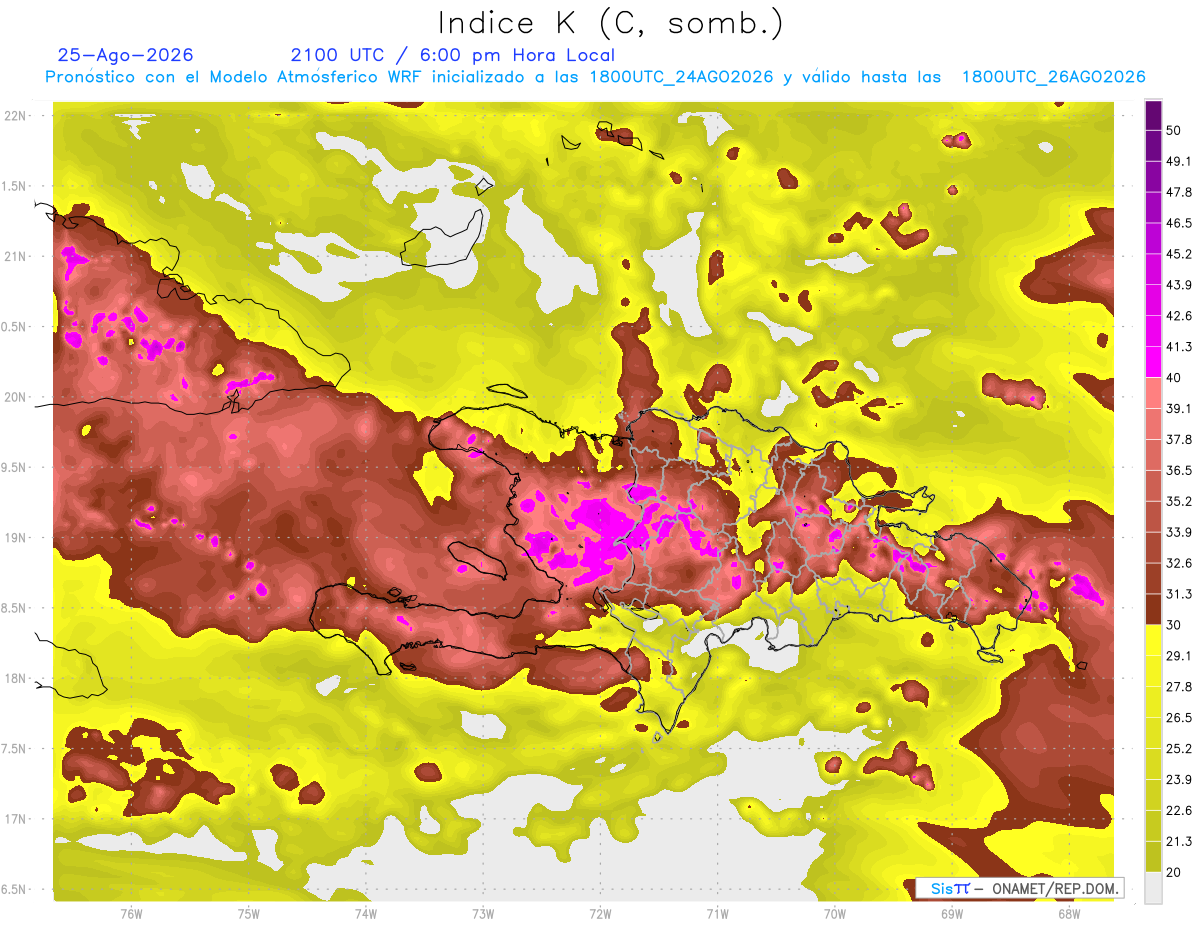The height and width of the screenshot is (927, 1200).
Task: Click the color bar value "49.1"
Action: point(1179,161)
